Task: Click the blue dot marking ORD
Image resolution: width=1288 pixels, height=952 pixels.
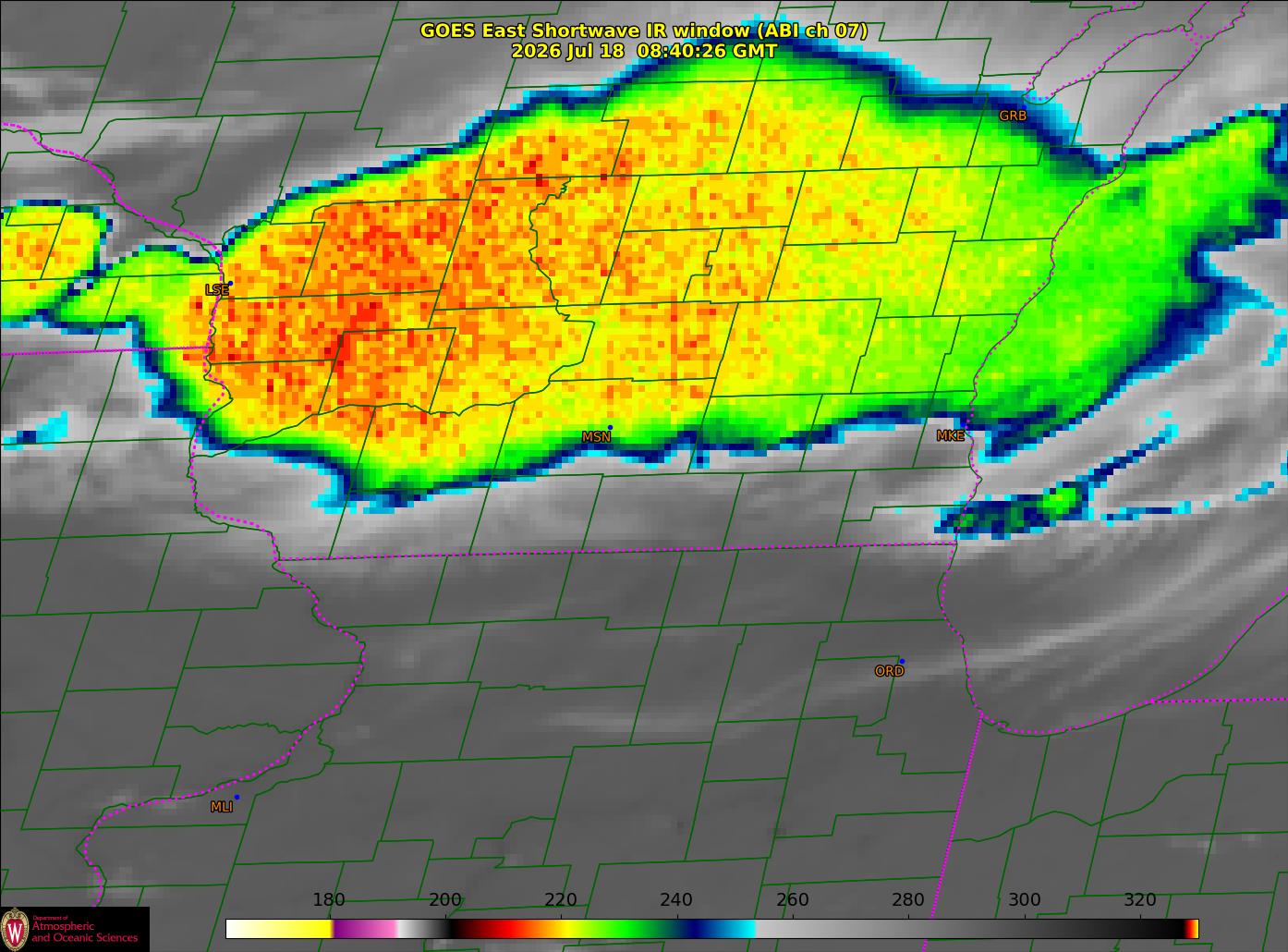Action: point(902,662)
